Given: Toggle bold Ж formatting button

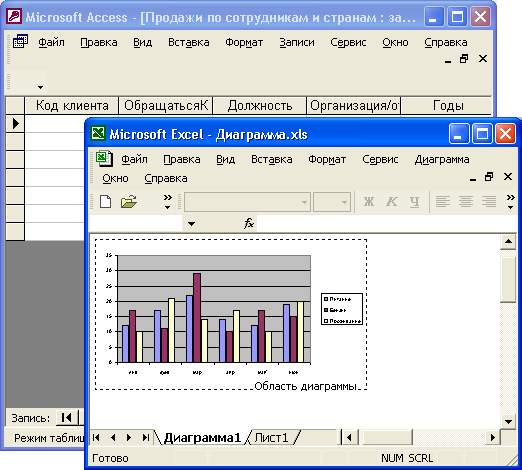Looking at the screenshot, I should 369,202.
